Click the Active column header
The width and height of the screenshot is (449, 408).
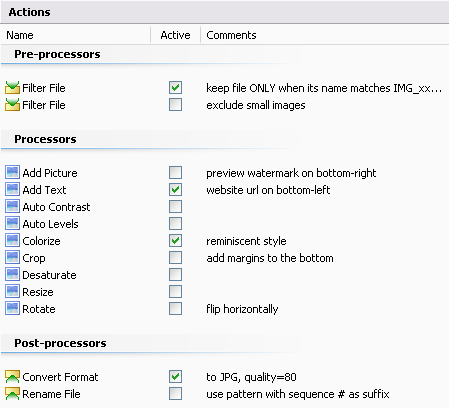coord(175,35)
